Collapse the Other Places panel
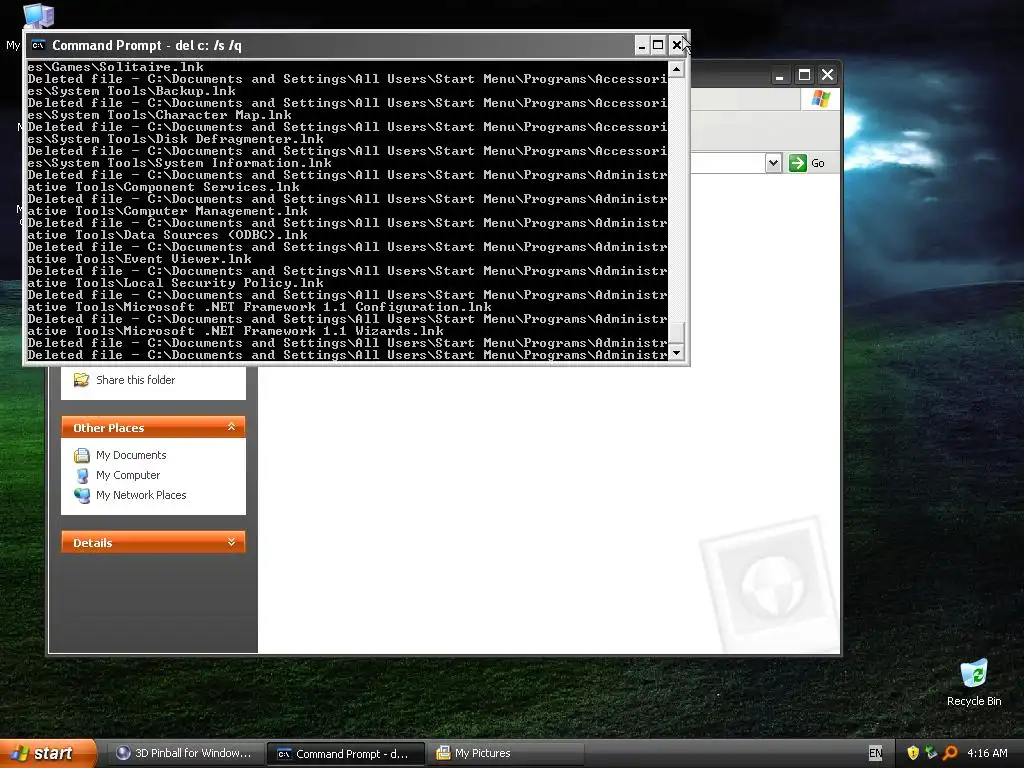Viewport: 1024px width, 768px height. tap(231, 426)
